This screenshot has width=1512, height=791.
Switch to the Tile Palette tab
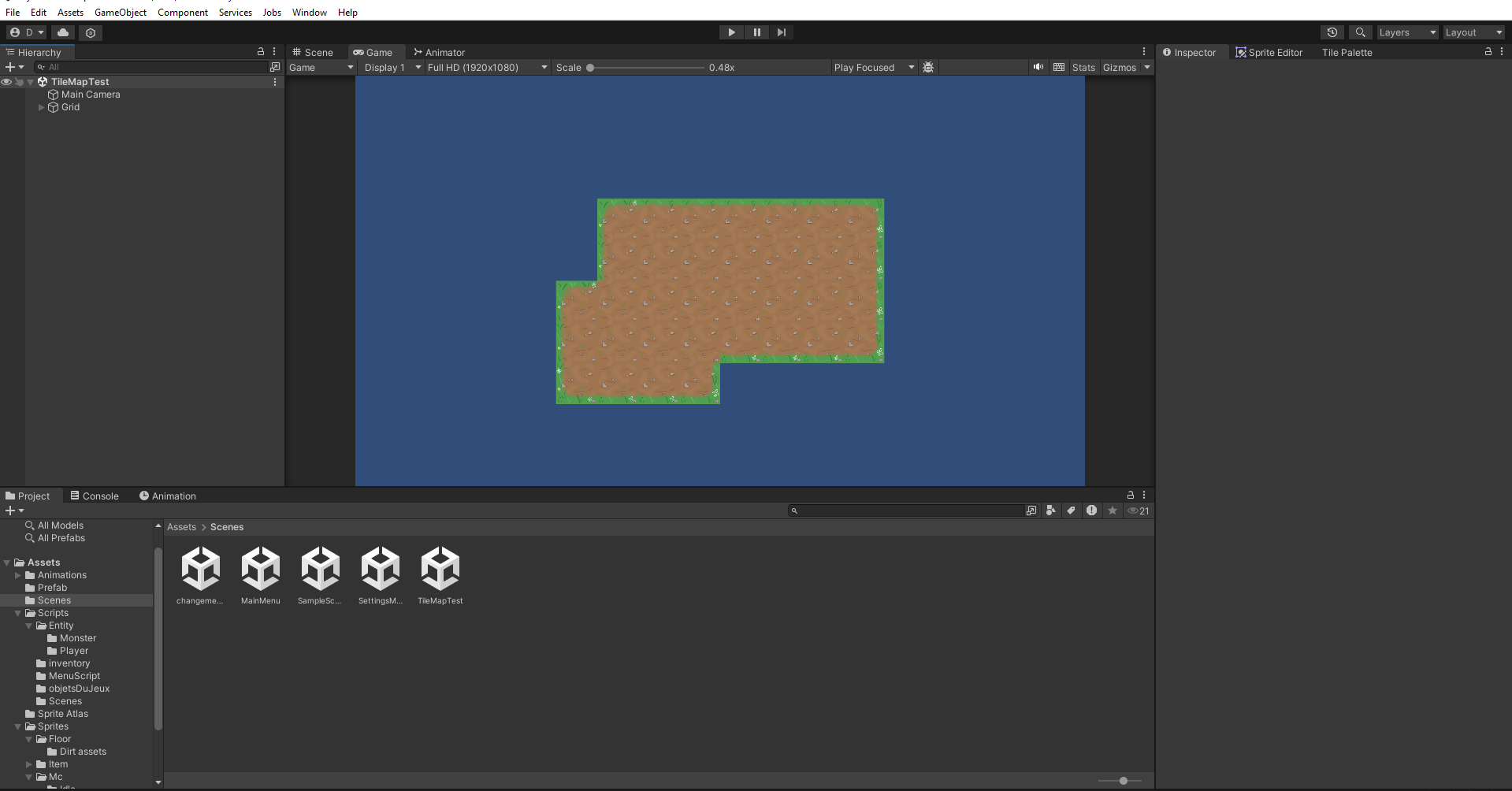[x=1347, y=53]
